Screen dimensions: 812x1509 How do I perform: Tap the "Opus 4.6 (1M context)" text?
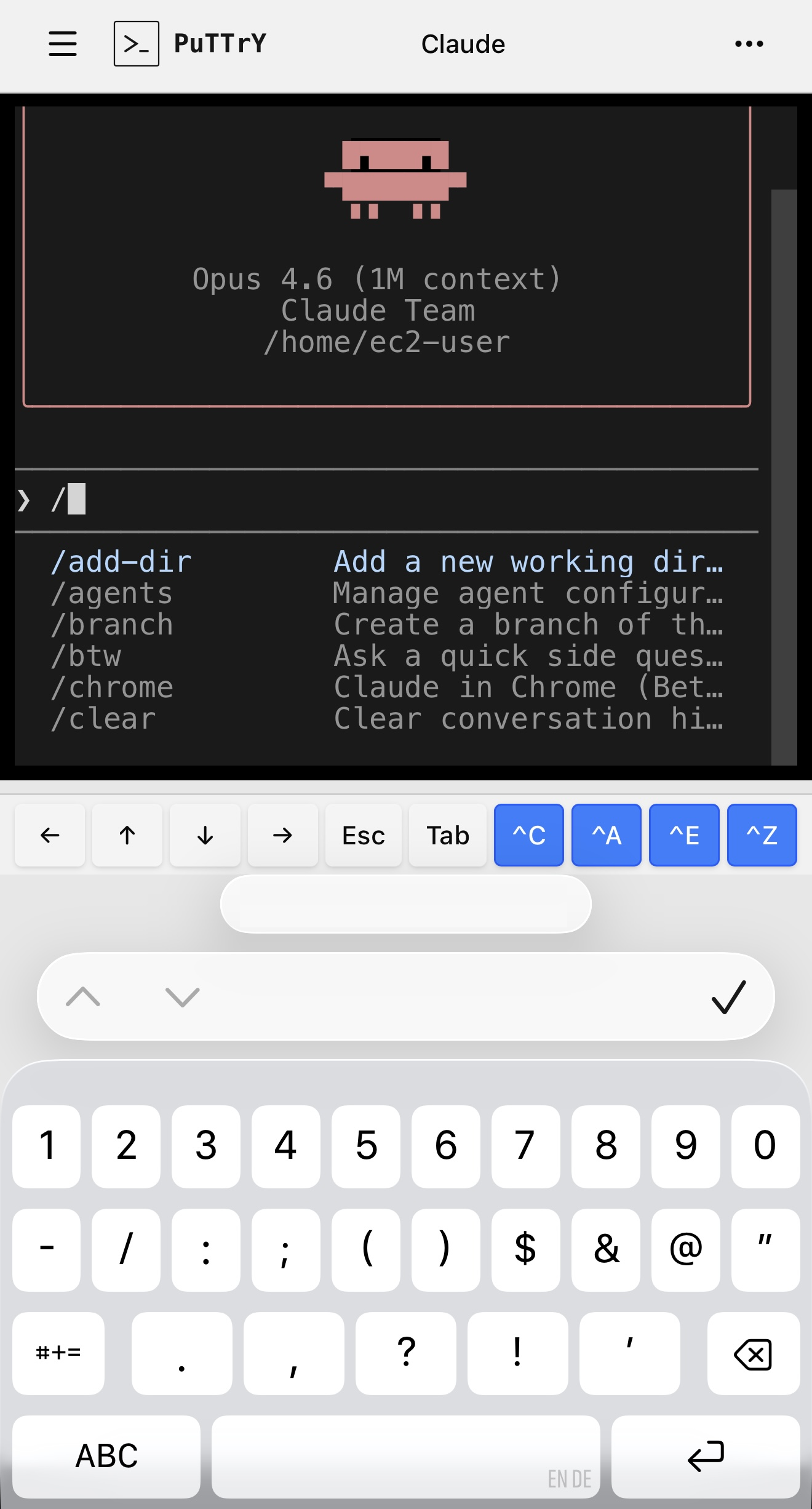(x=376, y=279)
